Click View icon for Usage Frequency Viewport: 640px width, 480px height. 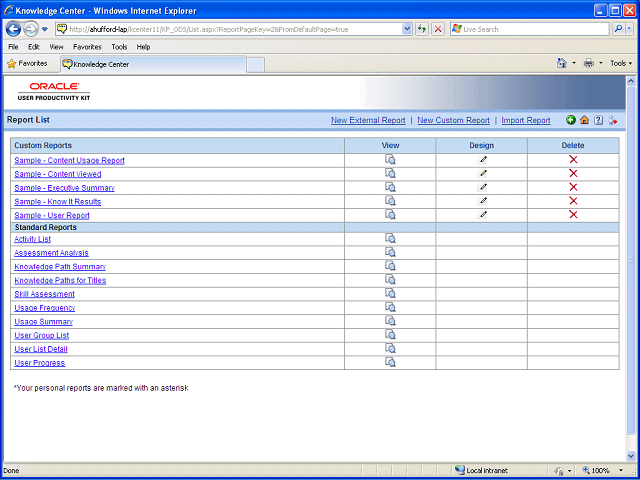tap(390, 307)
